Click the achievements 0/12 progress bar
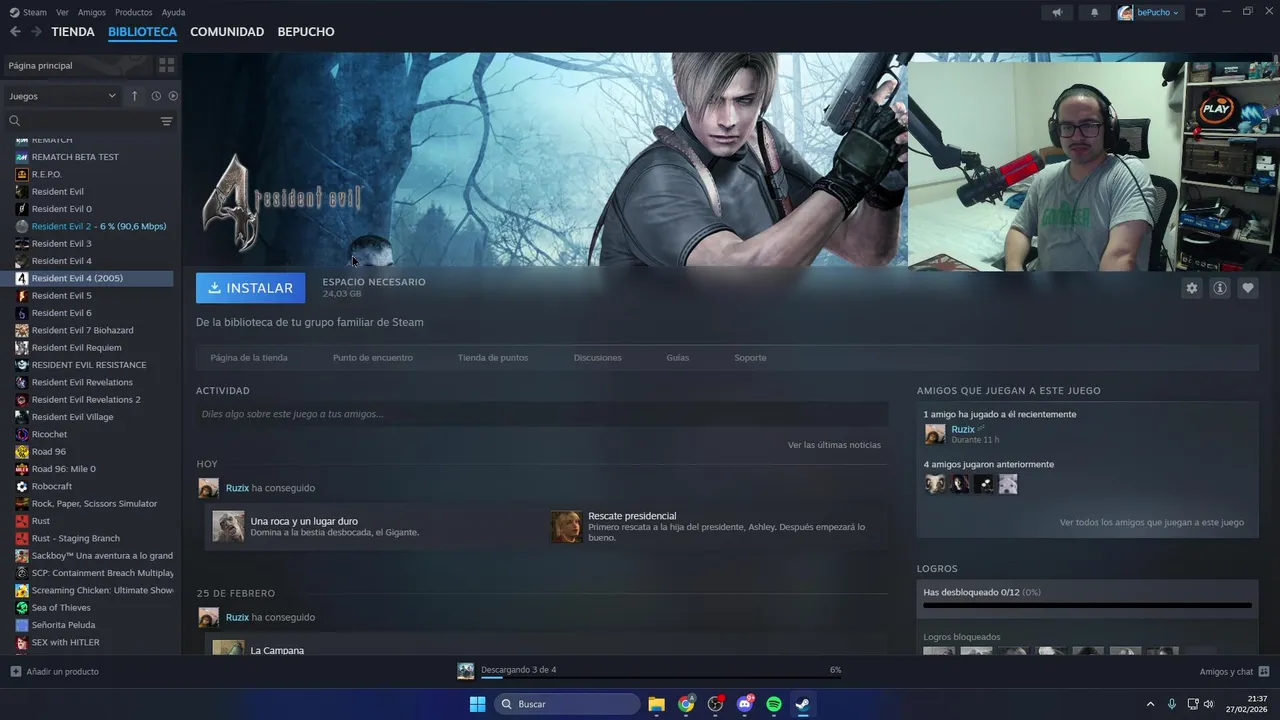Viewport: 1280px width, 720px height. pos(1087,605)
